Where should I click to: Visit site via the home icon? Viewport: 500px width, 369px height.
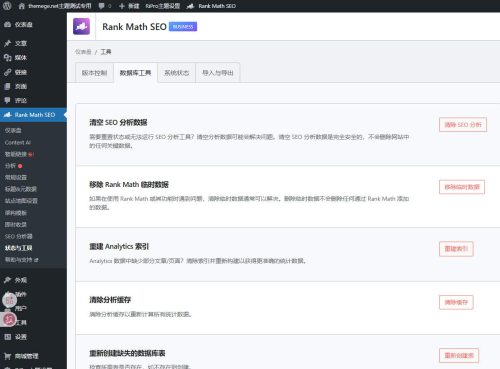pyautogui.click(x=22, y=6)
